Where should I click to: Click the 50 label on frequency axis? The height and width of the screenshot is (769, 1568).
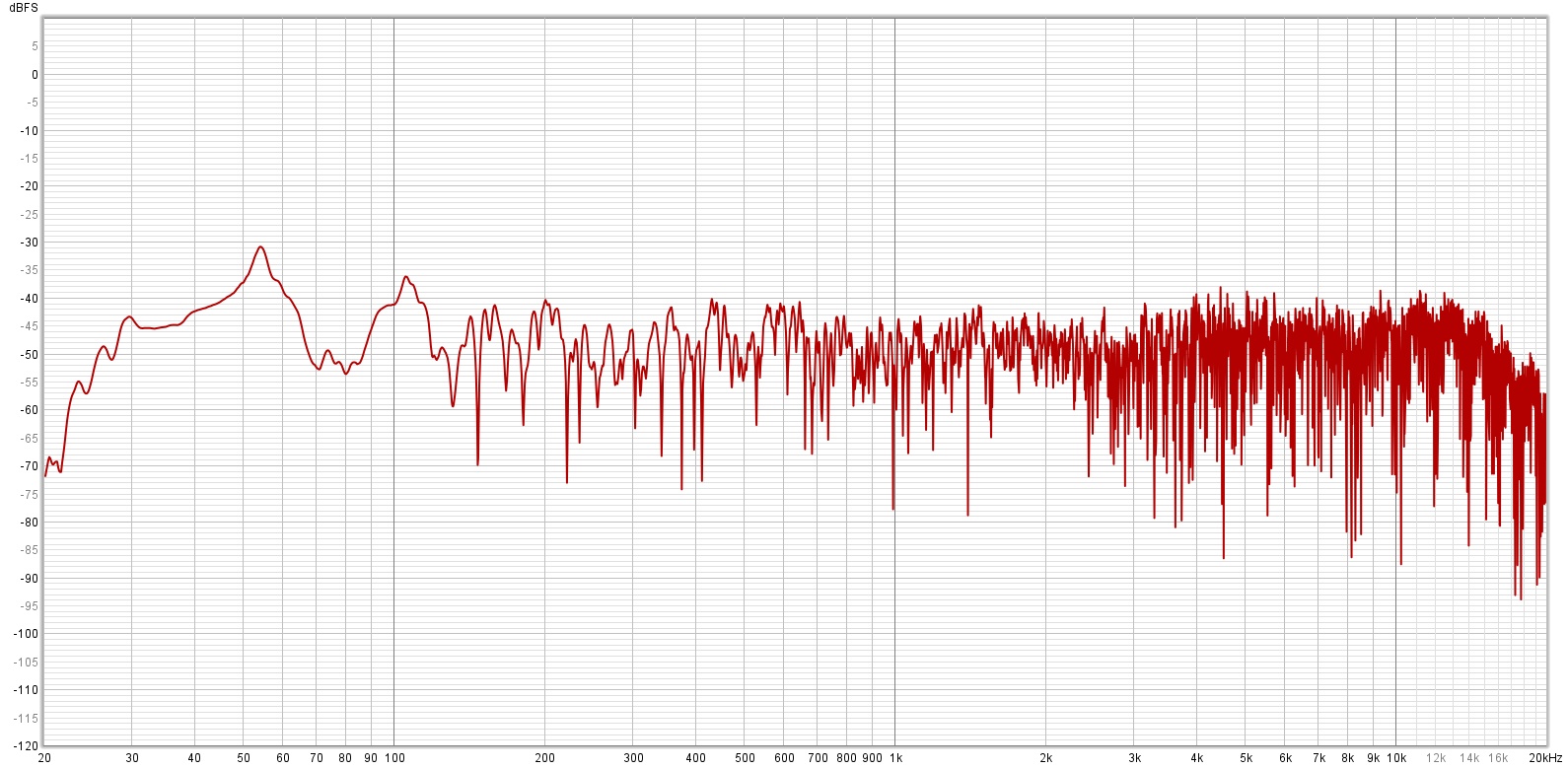pyautogui.click(x=244, y=758)
